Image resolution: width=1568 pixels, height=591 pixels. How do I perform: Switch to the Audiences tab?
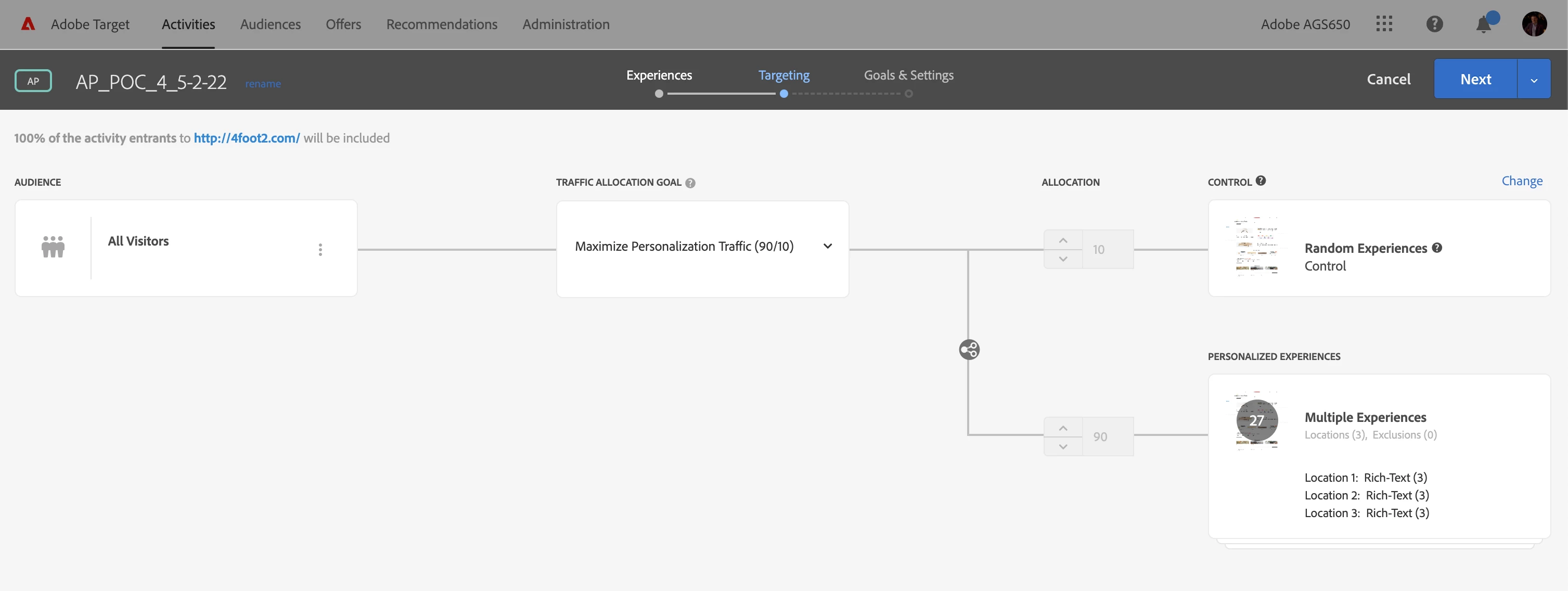270,24
